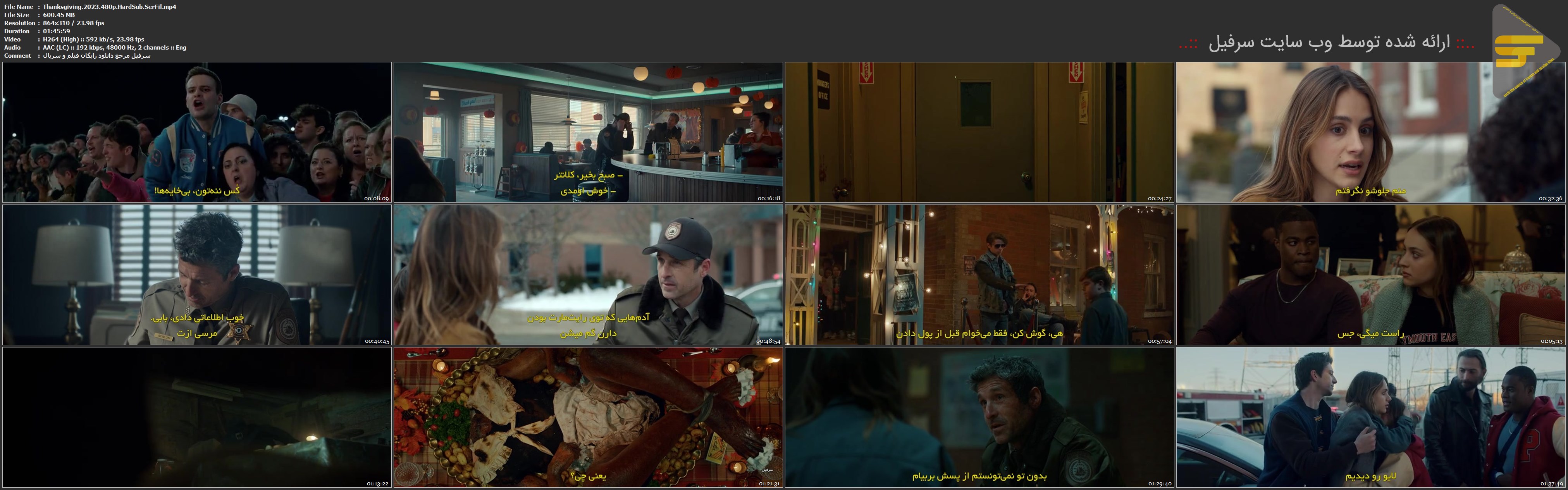Select the man in dark jacket thumbnail at 01:29:40
The width and height of the screenshot is (1568, 490).
[979, 417]
